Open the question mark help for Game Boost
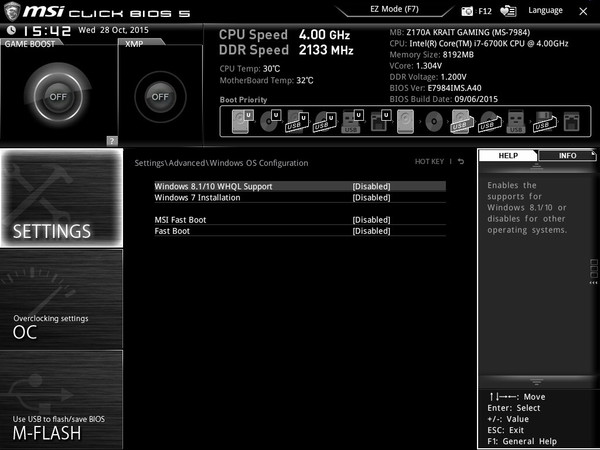600x450 pixels. point(112,141)
